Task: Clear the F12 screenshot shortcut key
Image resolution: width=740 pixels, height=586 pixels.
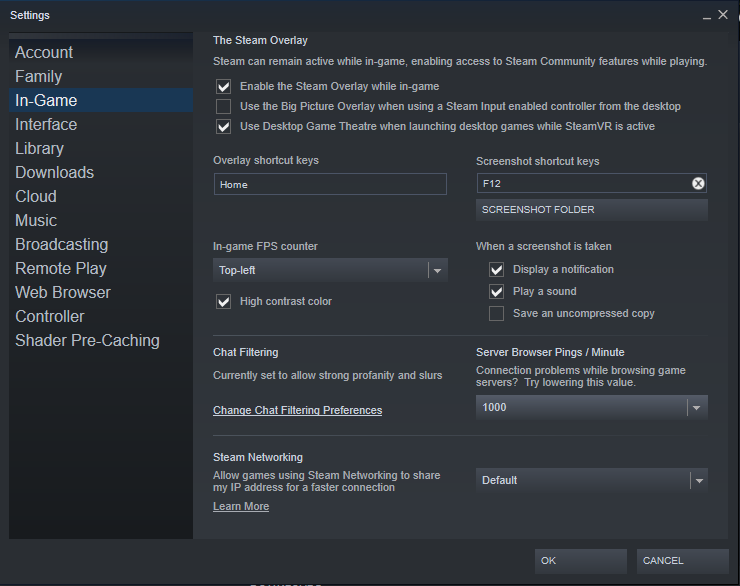Action: point(698,184)
